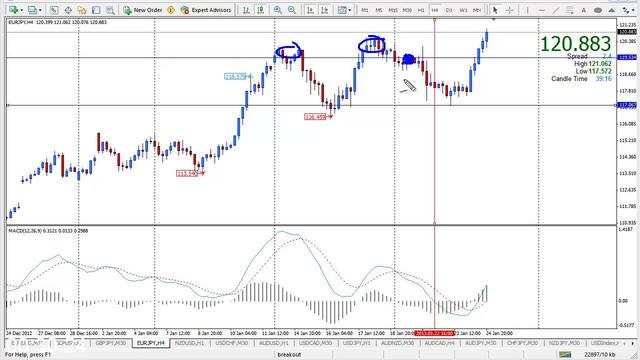Open the Strategy Tester icon

[110, 10]
